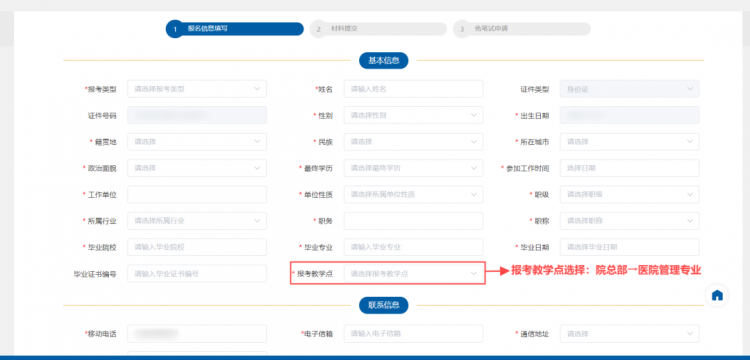Click the 毕业证书编号 input field
The width and height of the screenshot is (750, 360).
tap(197, 273)
